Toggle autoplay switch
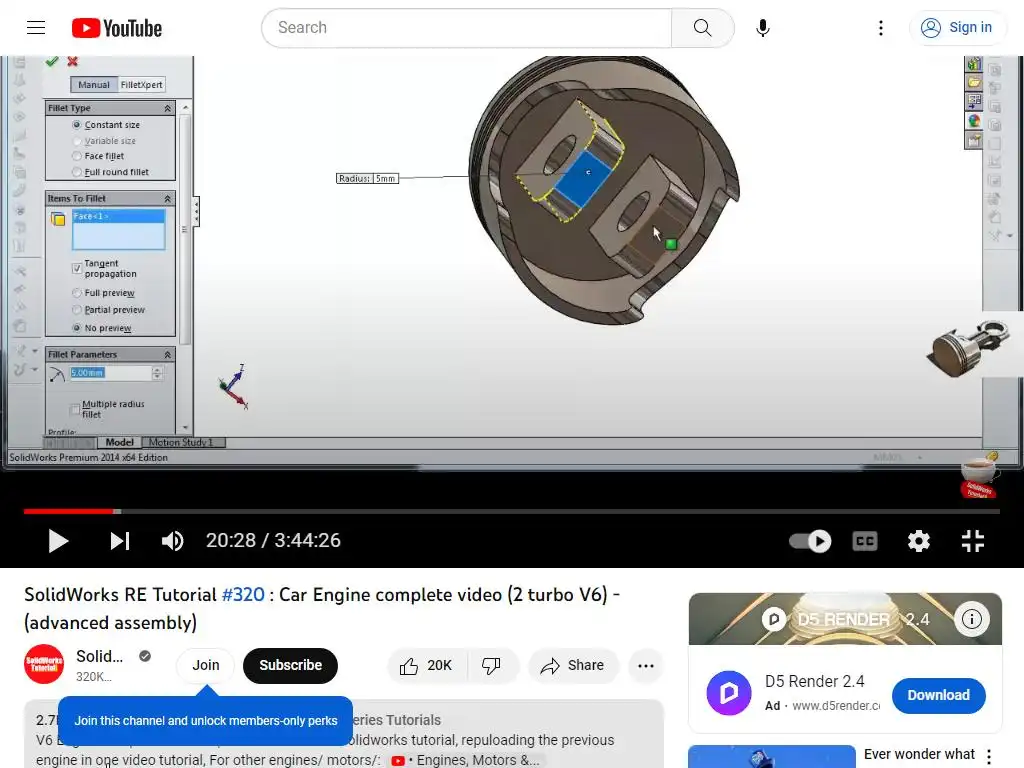Image resolution: width=1024 pixels, height=768 pixels. (x=810, y=541)
